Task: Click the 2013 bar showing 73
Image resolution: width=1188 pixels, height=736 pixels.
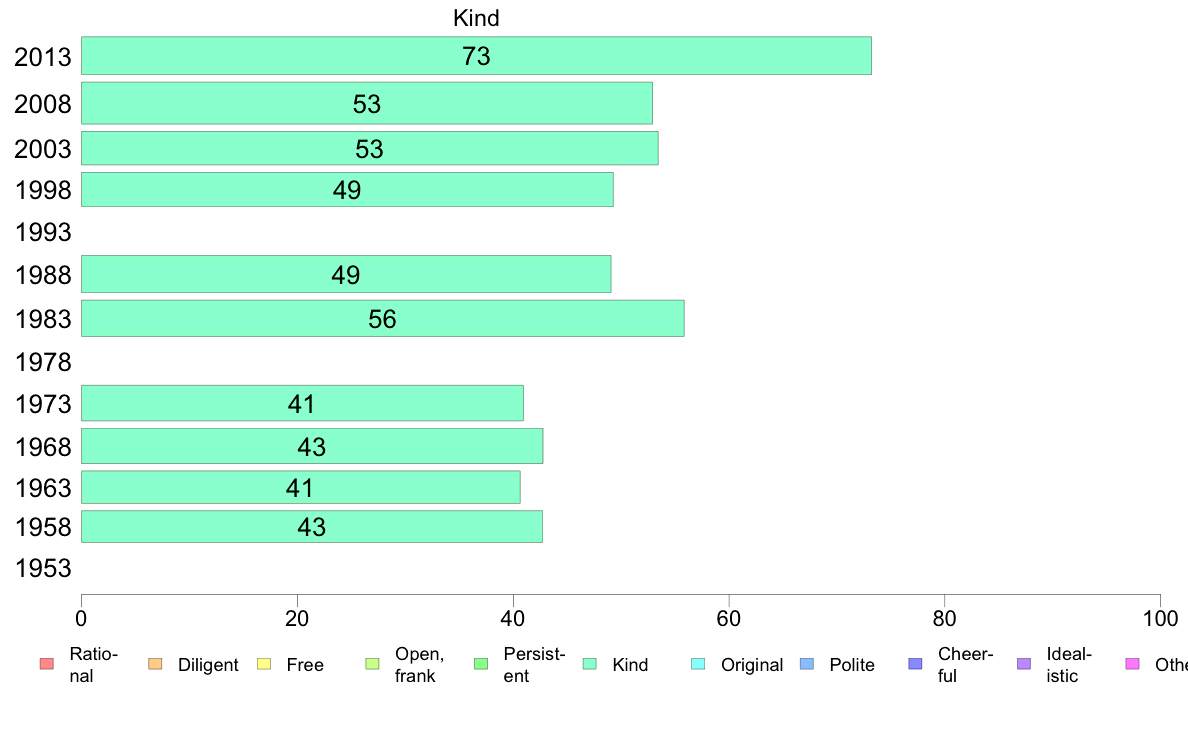Action: (x=477, y=55)
